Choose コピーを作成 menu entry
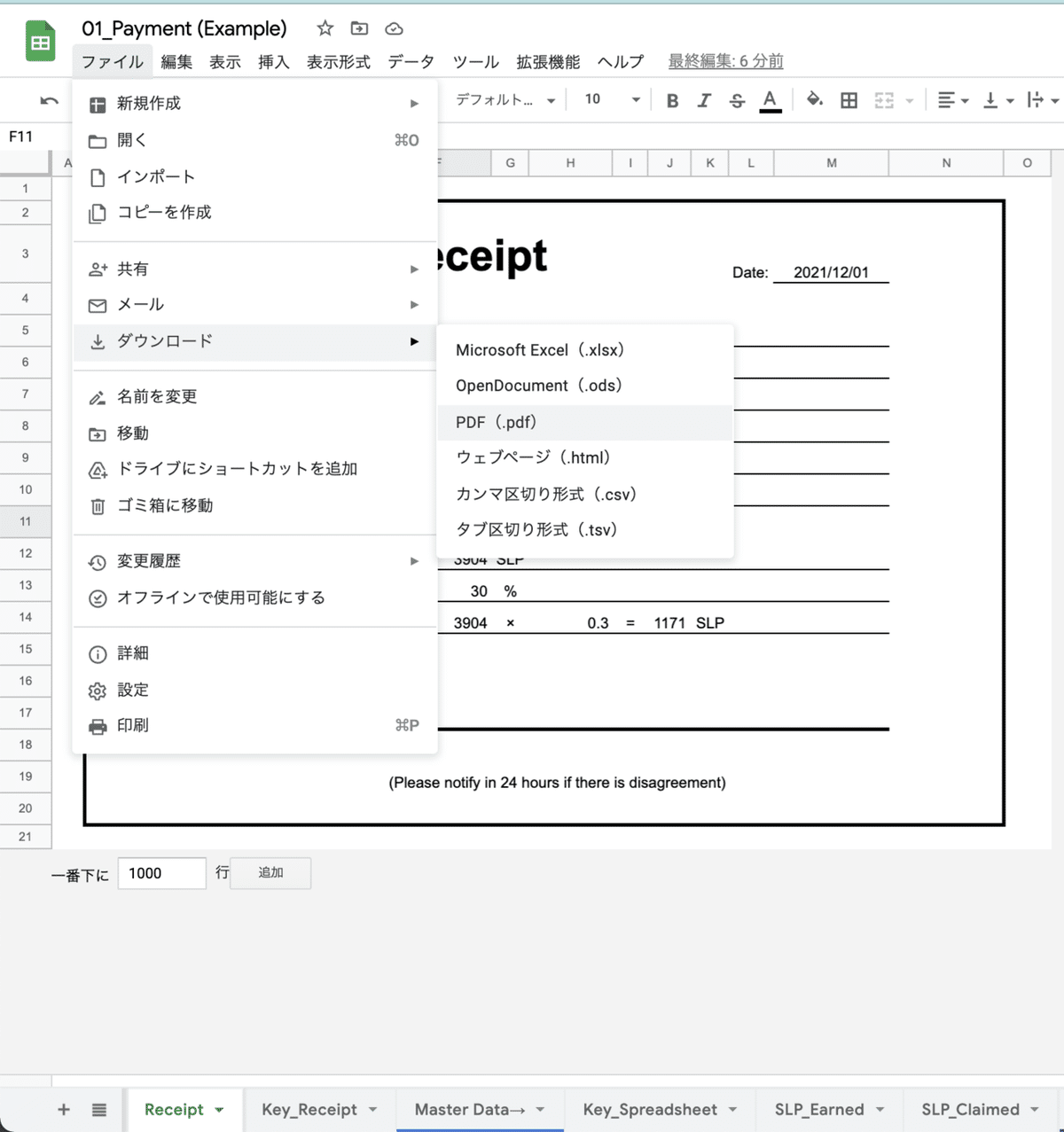This screenshot has height=1132, width=1064. (255, 213)
